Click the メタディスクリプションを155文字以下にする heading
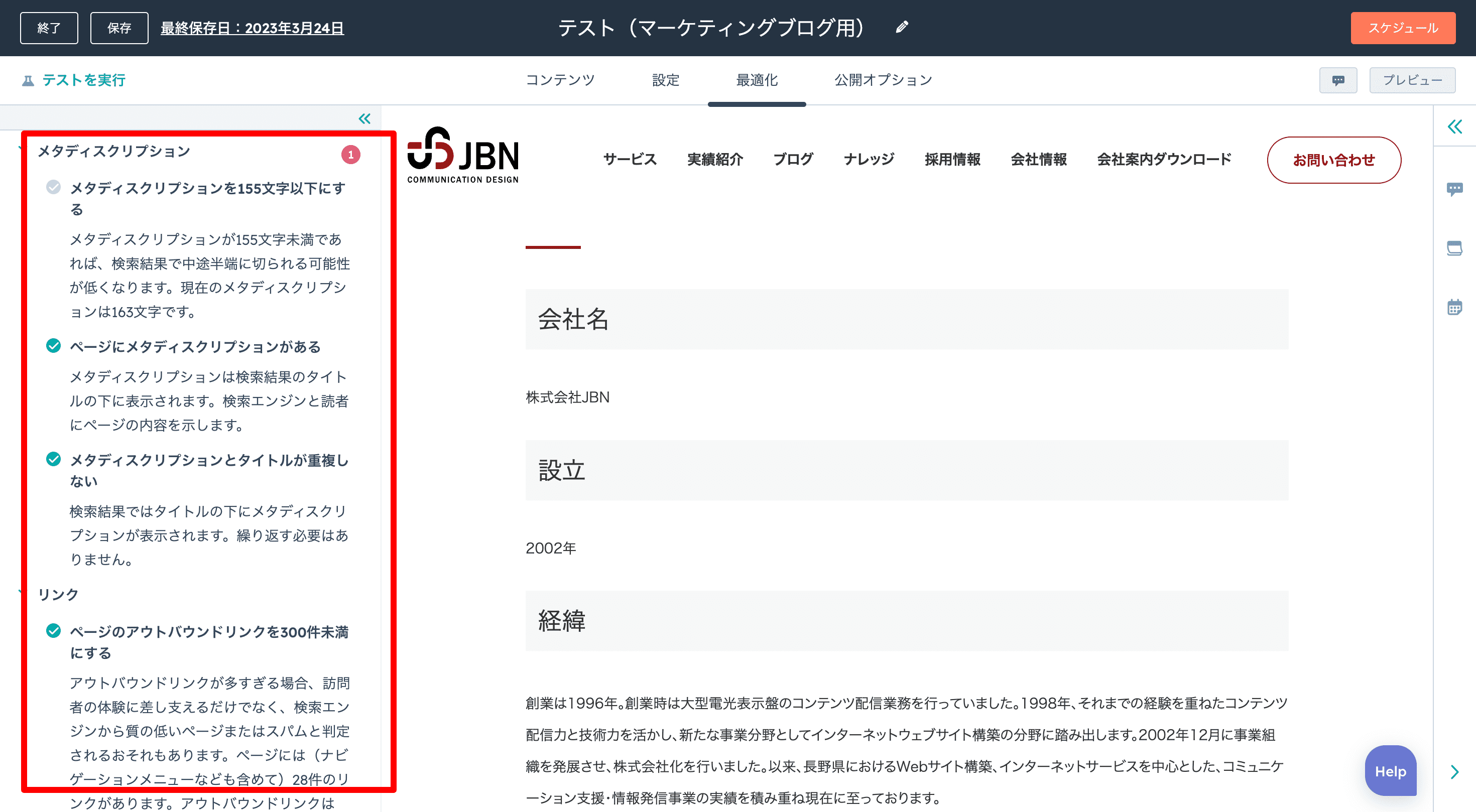This screenshot has width=1476, height=812. pyautogui.click(x=208, y=199)
